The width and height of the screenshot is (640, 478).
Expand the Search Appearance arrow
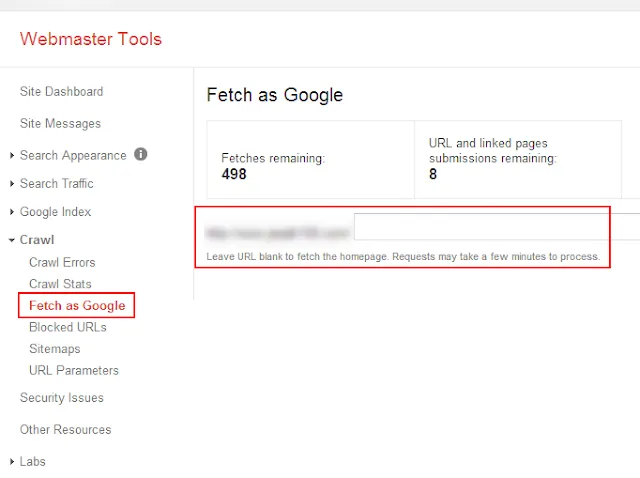click(x=12, y=156)
